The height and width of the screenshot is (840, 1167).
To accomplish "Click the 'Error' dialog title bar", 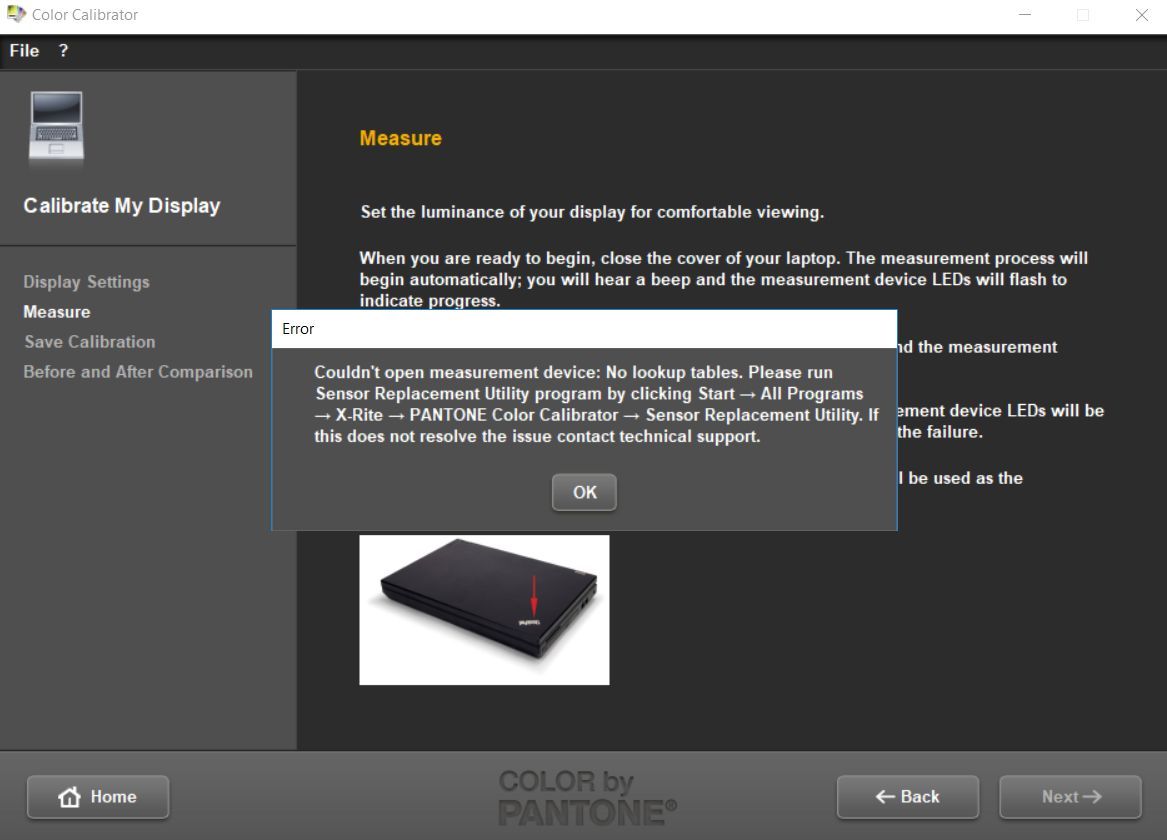I will point(584,329).
